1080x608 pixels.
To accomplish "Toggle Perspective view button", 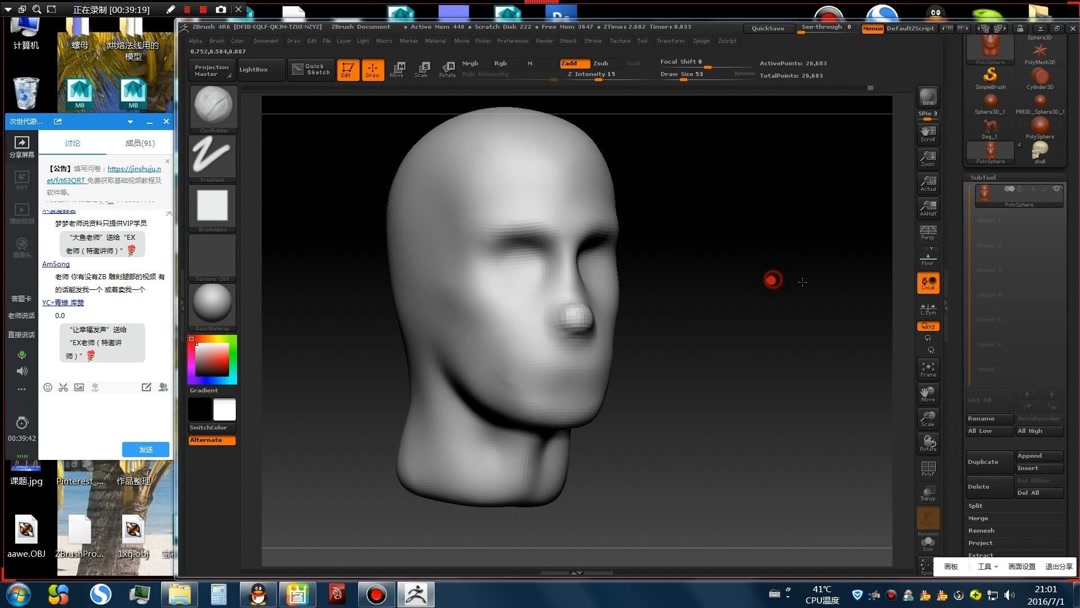I will [928, 233].
